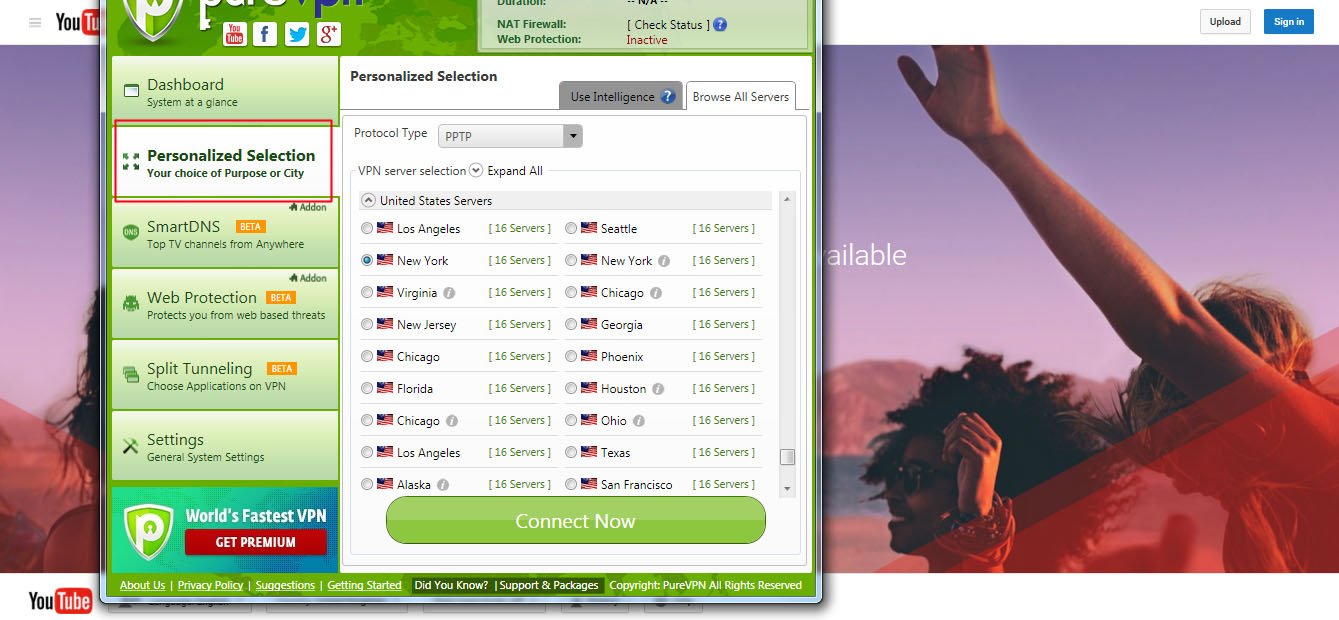Click the Check Status link

(668, 24)
